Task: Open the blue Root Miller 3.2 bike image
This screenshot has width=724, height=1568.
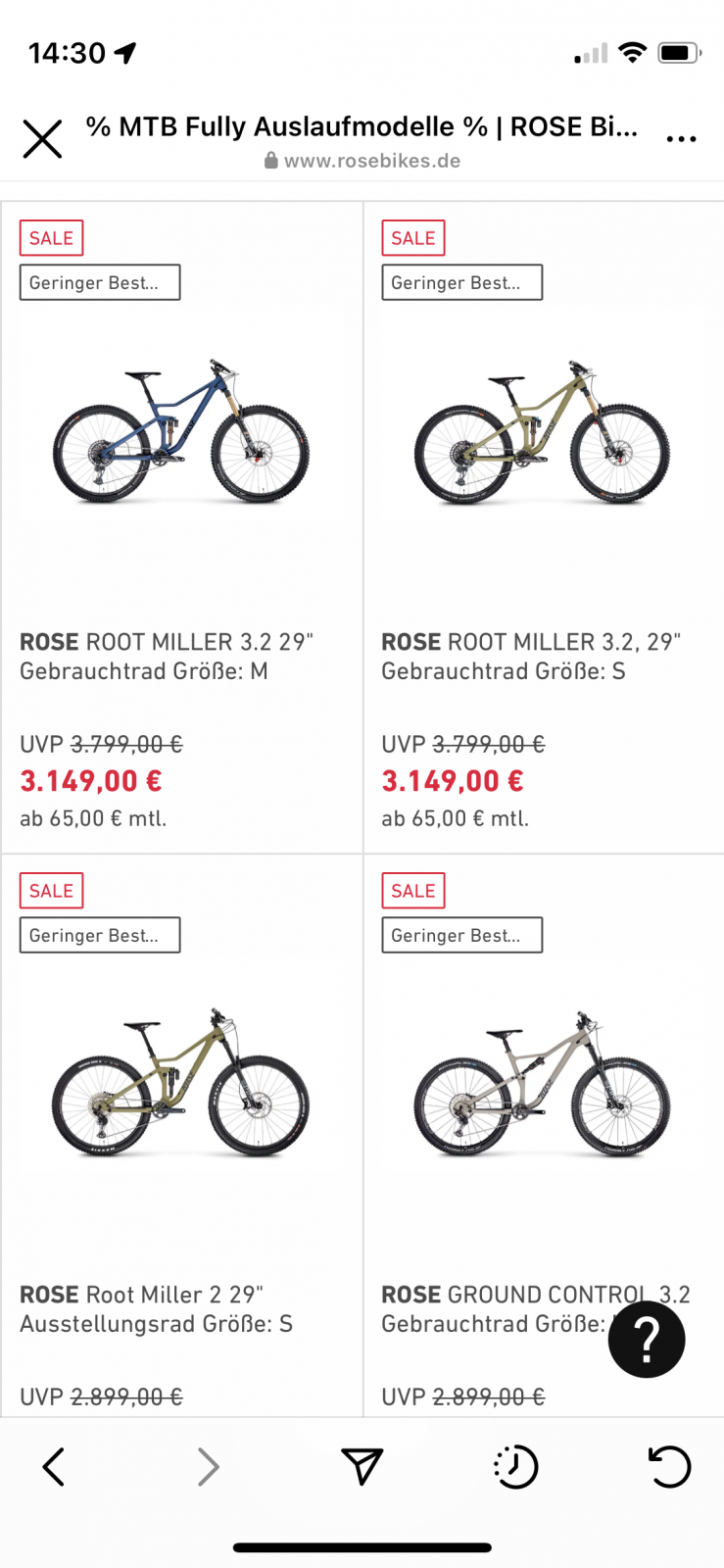Action: click(181, 431)
